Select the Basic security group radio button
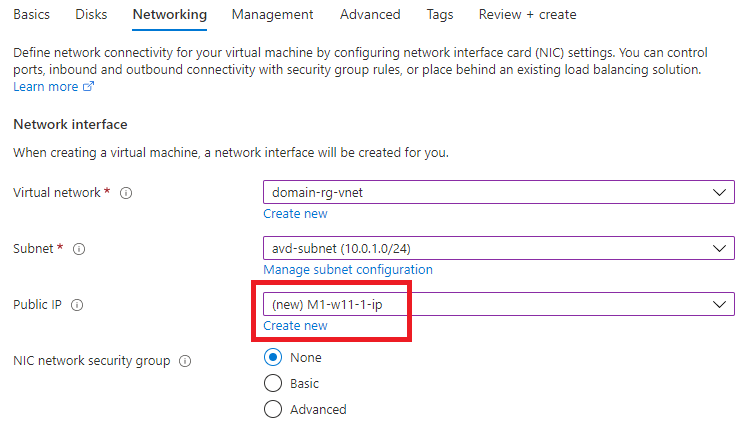752x427 pixels. click(273, 383)
